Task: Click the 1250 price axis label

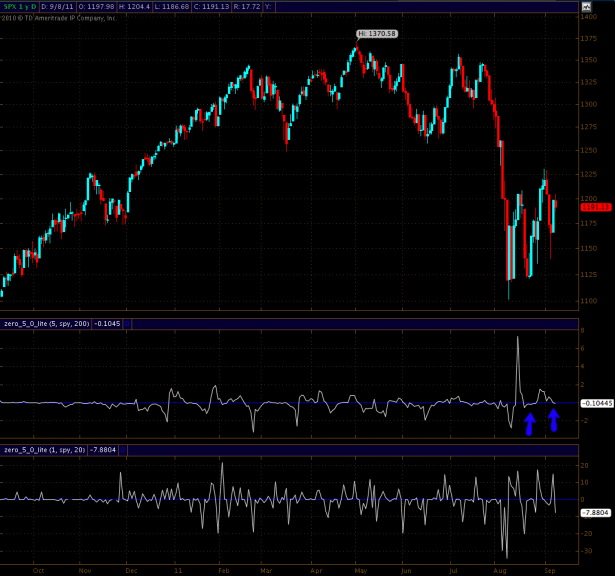Action: point(589,150)
